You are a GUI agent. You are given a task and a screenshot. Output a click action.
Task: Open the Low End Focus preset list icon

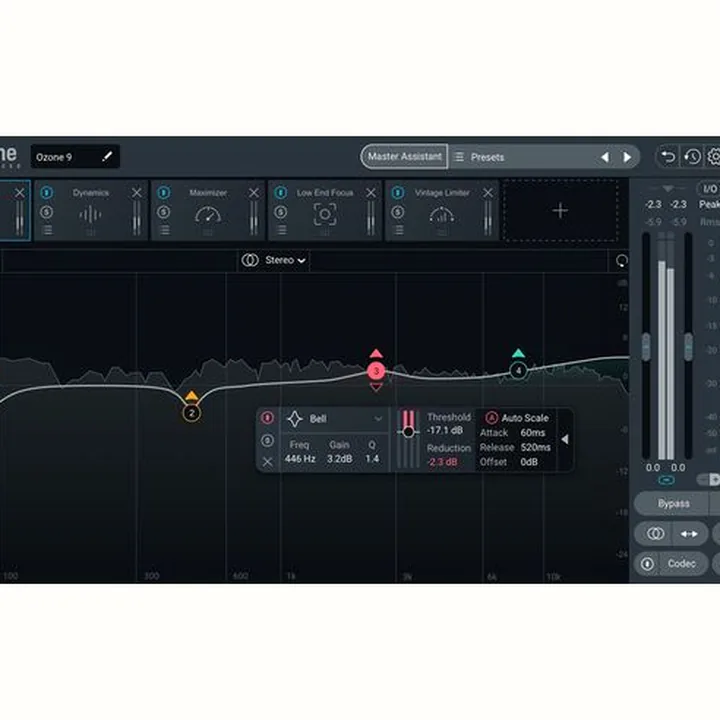pyautogui.click(x=281, y=230)
